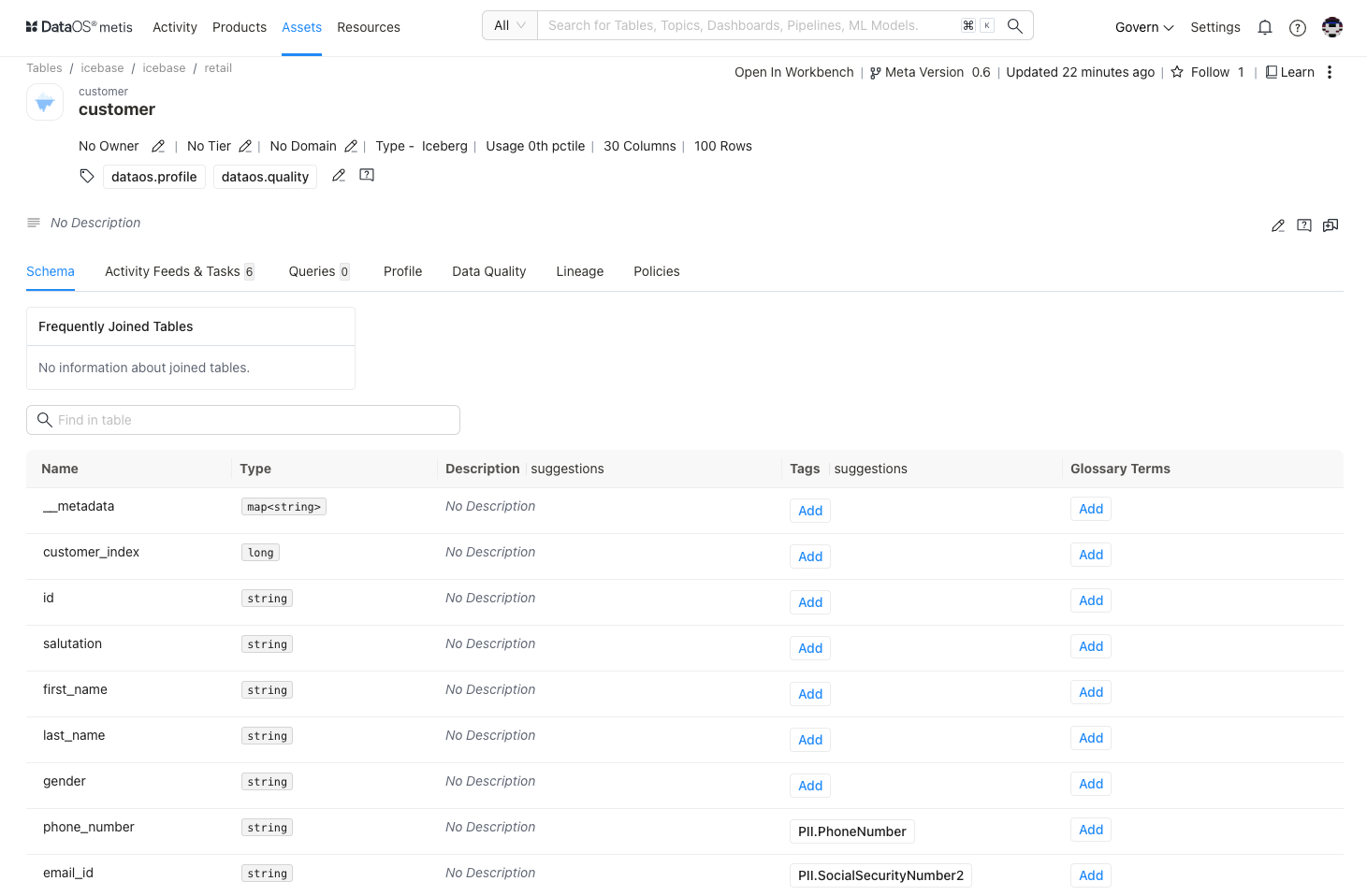Edit the owner with pencil icon
This screenshot has width=1367, height=896.
click(158, 146)
